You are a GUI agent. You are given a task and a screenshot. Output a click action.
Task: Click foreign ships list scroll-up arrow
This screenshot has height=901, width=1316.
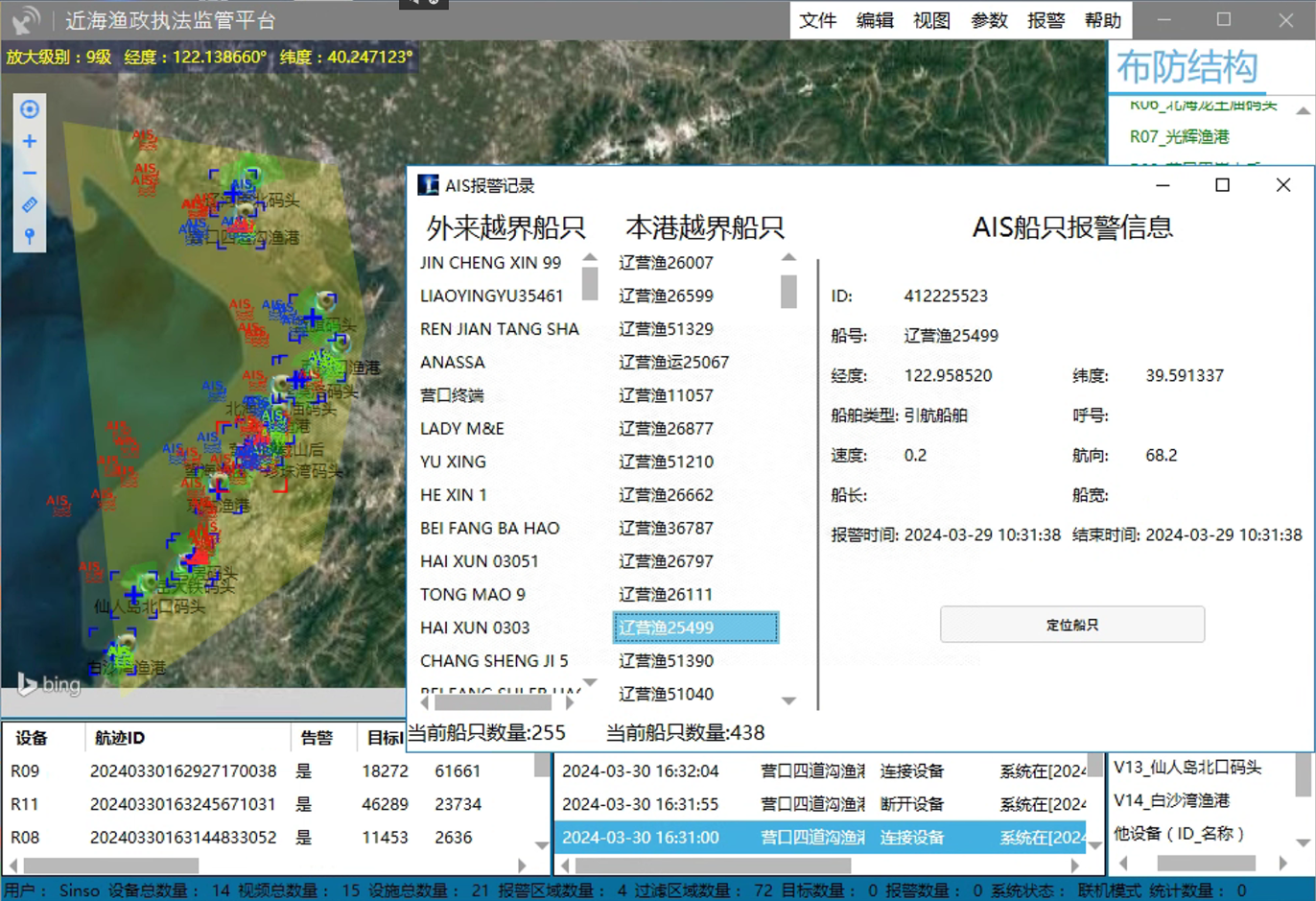[x=590, y=258]
